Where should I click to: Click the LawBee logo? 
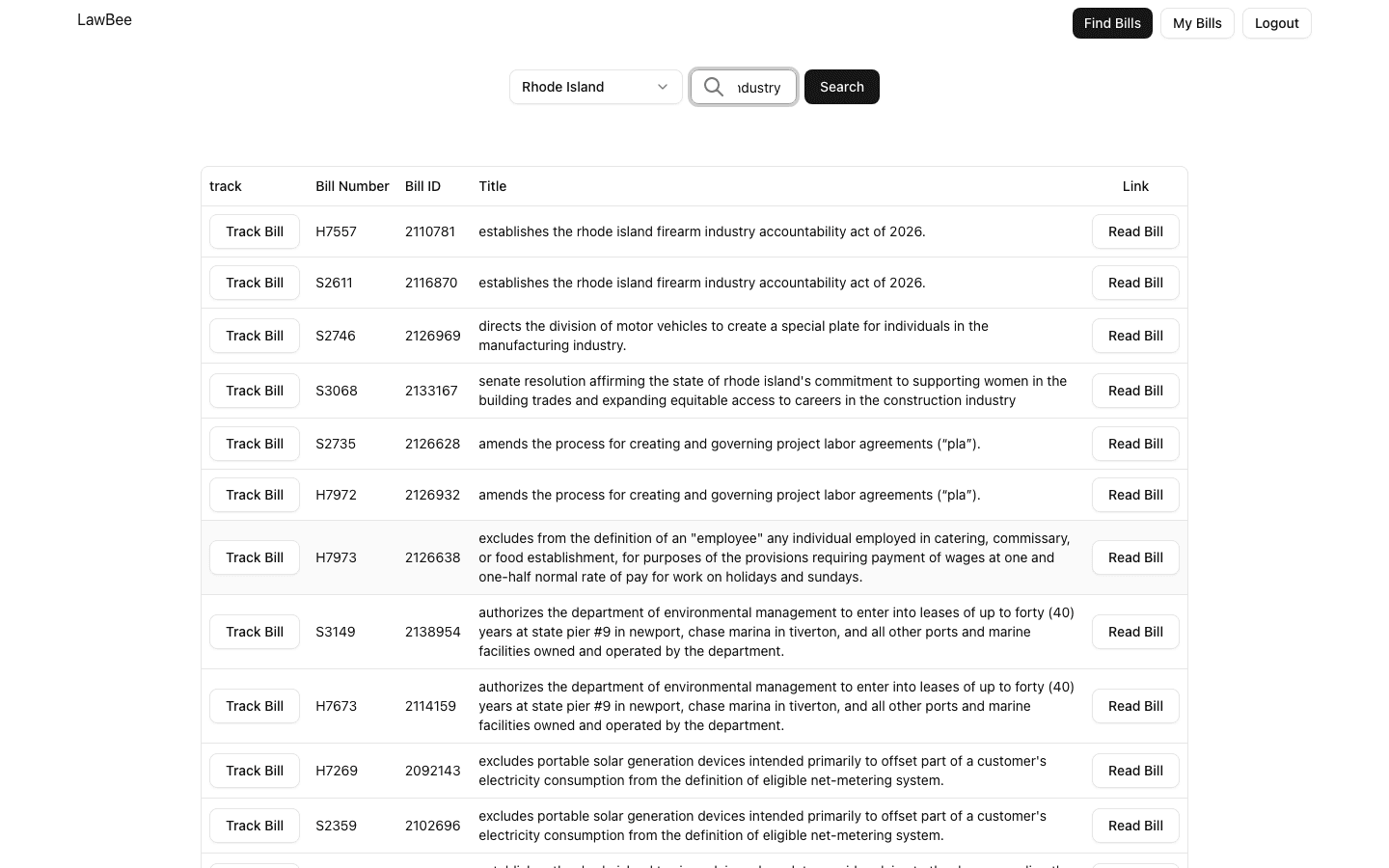[104, 19]
